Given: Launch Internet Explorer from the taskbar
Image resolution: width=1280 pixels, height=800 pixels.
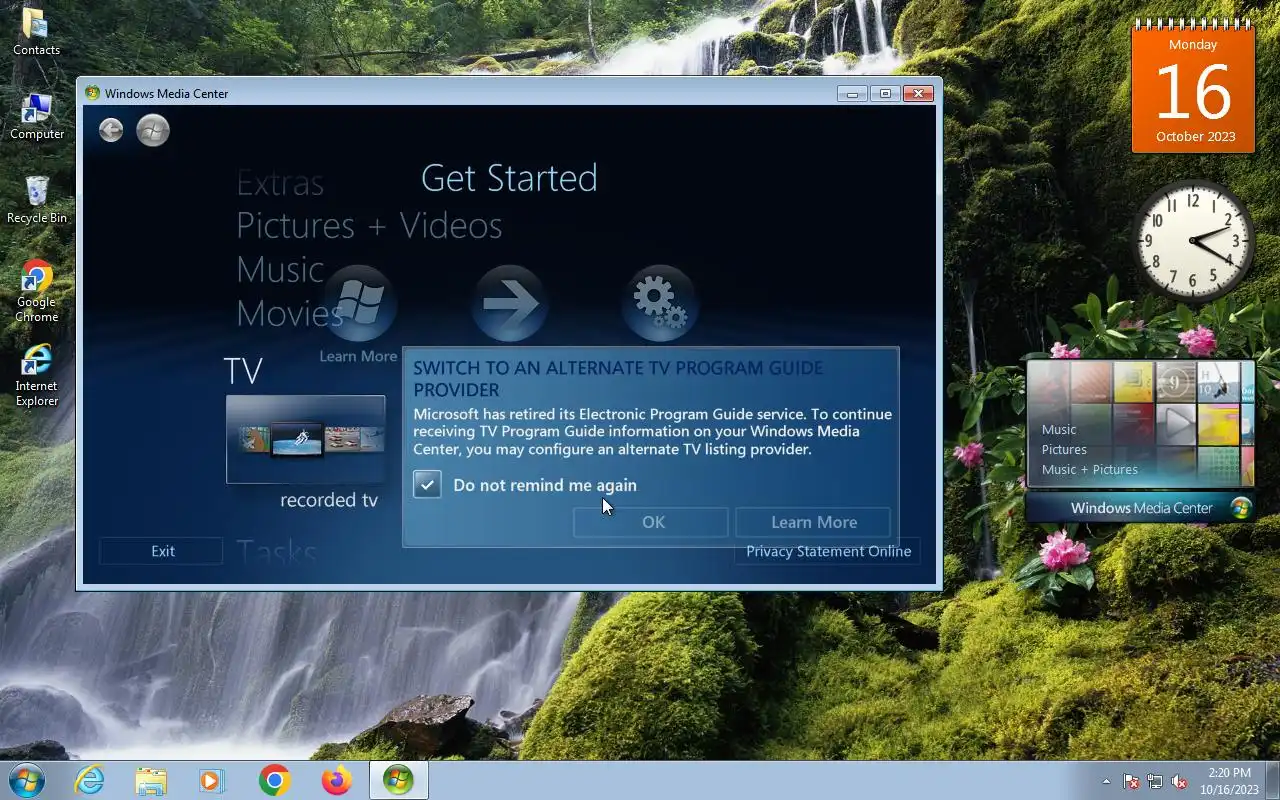Looking at the screenshot, I should (x=89, y=780).
